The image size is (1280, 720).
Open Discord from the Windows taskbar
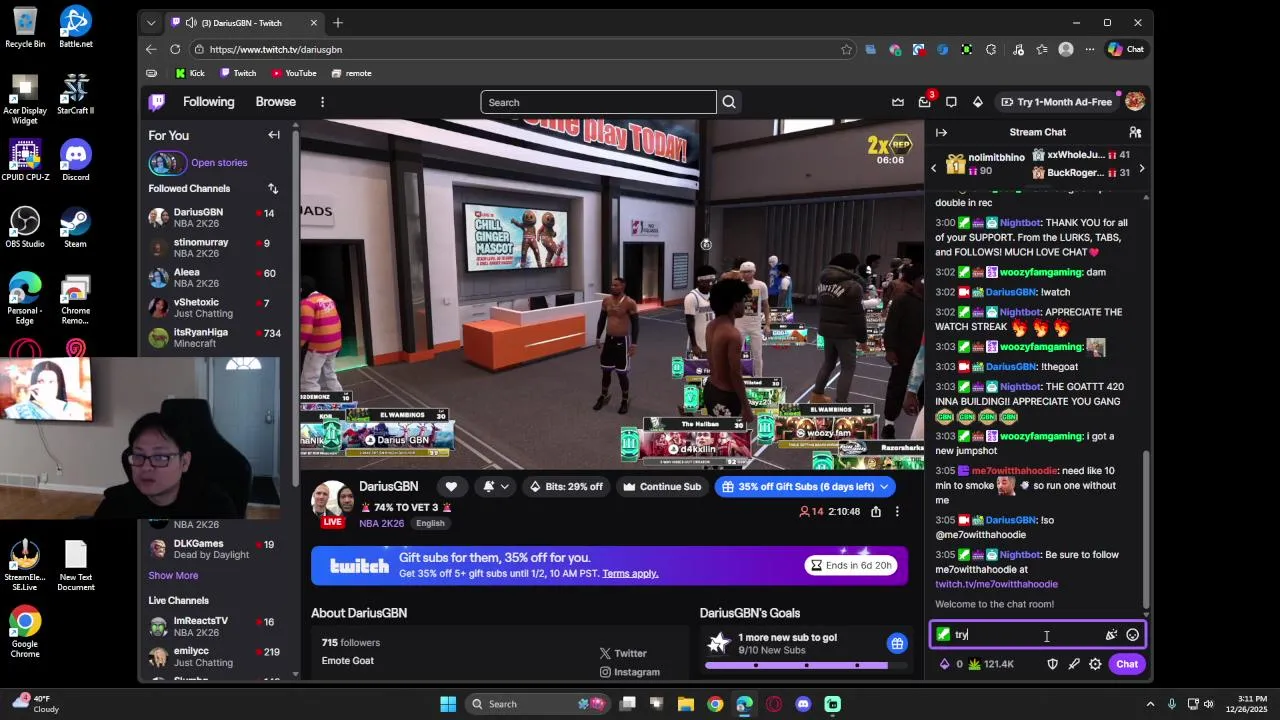[803, 704]
